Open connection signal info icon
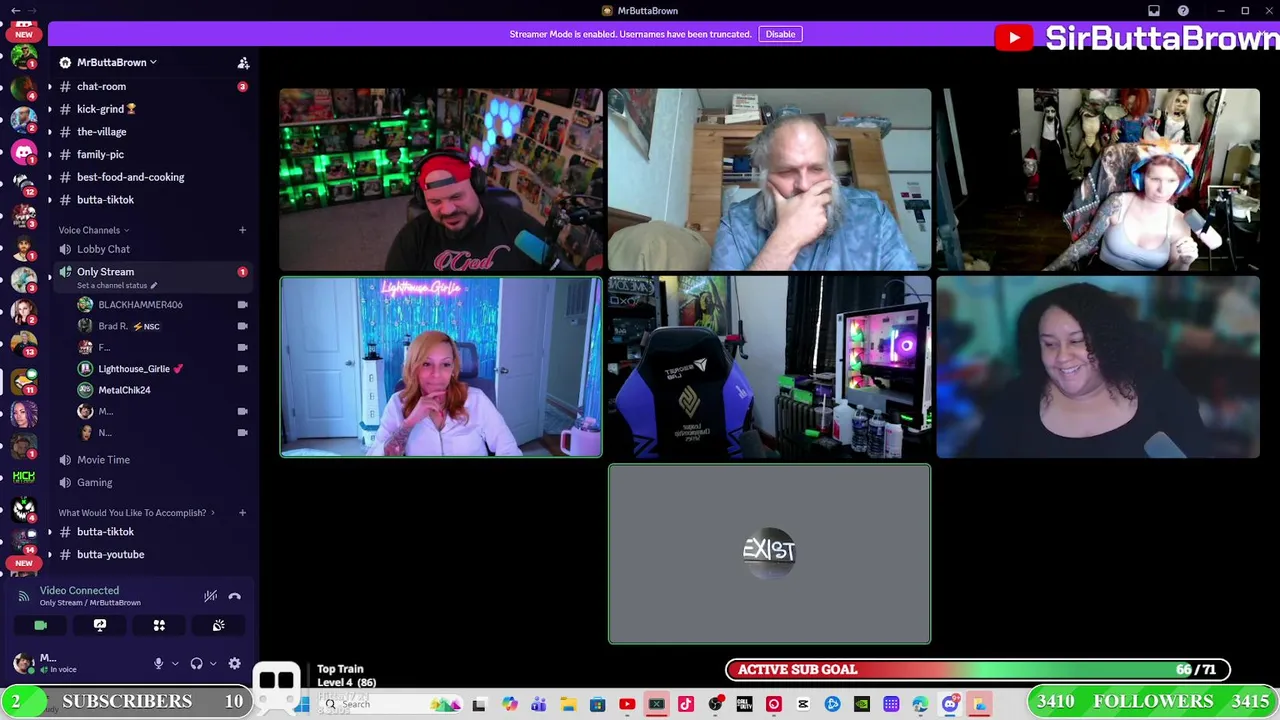This screenshot has width=1280, height=720. tap(24, 596)
